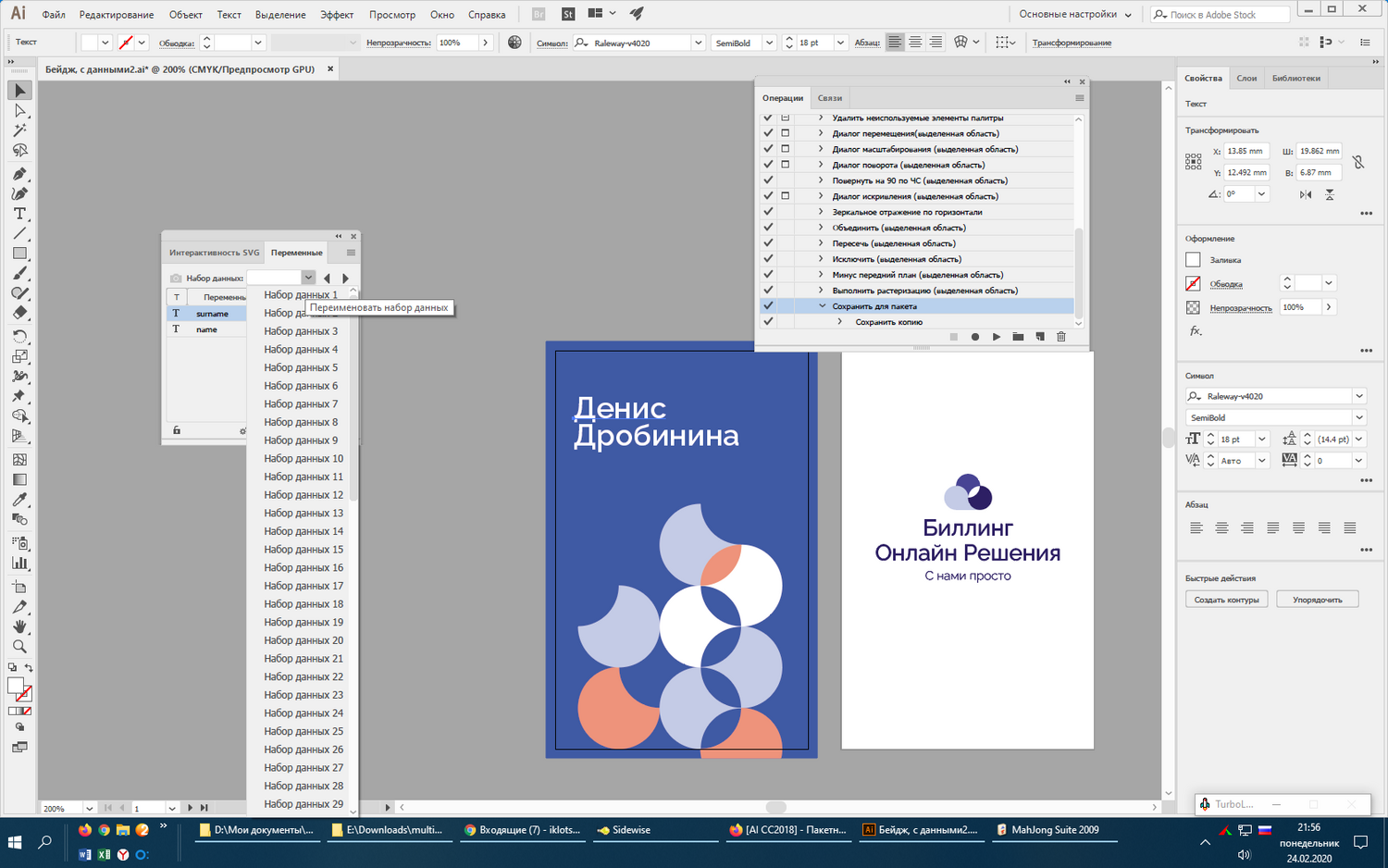
Task: Switch to Интерактивность SVG tab
Action: click(x=214, y=253)
